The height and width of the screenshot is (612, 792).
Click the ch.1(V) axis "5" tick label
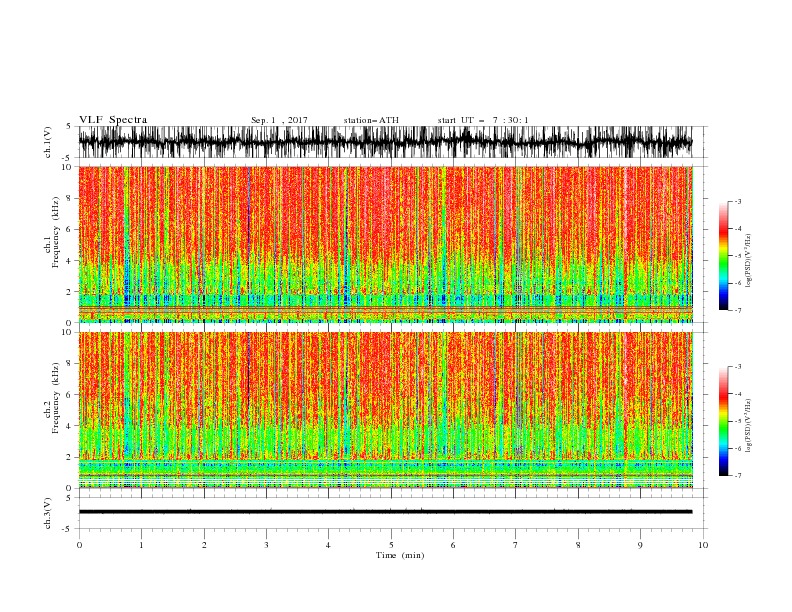pyautogui.click(x=69, y=126)
